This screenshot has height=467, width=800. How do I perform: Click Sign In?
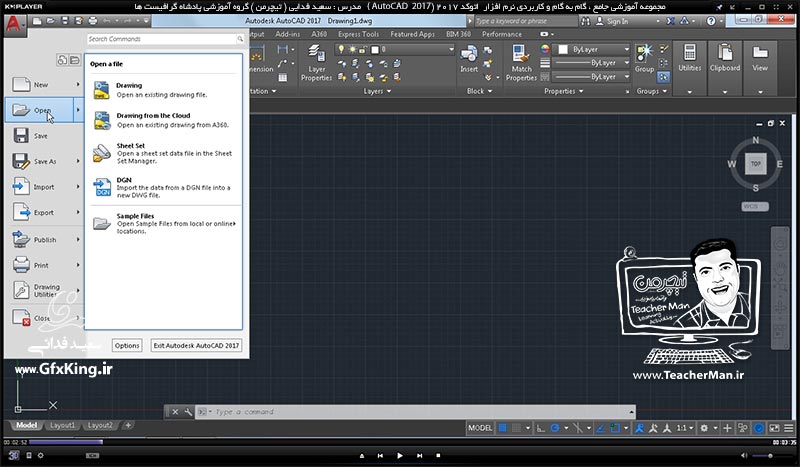pyautogui.click(x=617, y=21)
